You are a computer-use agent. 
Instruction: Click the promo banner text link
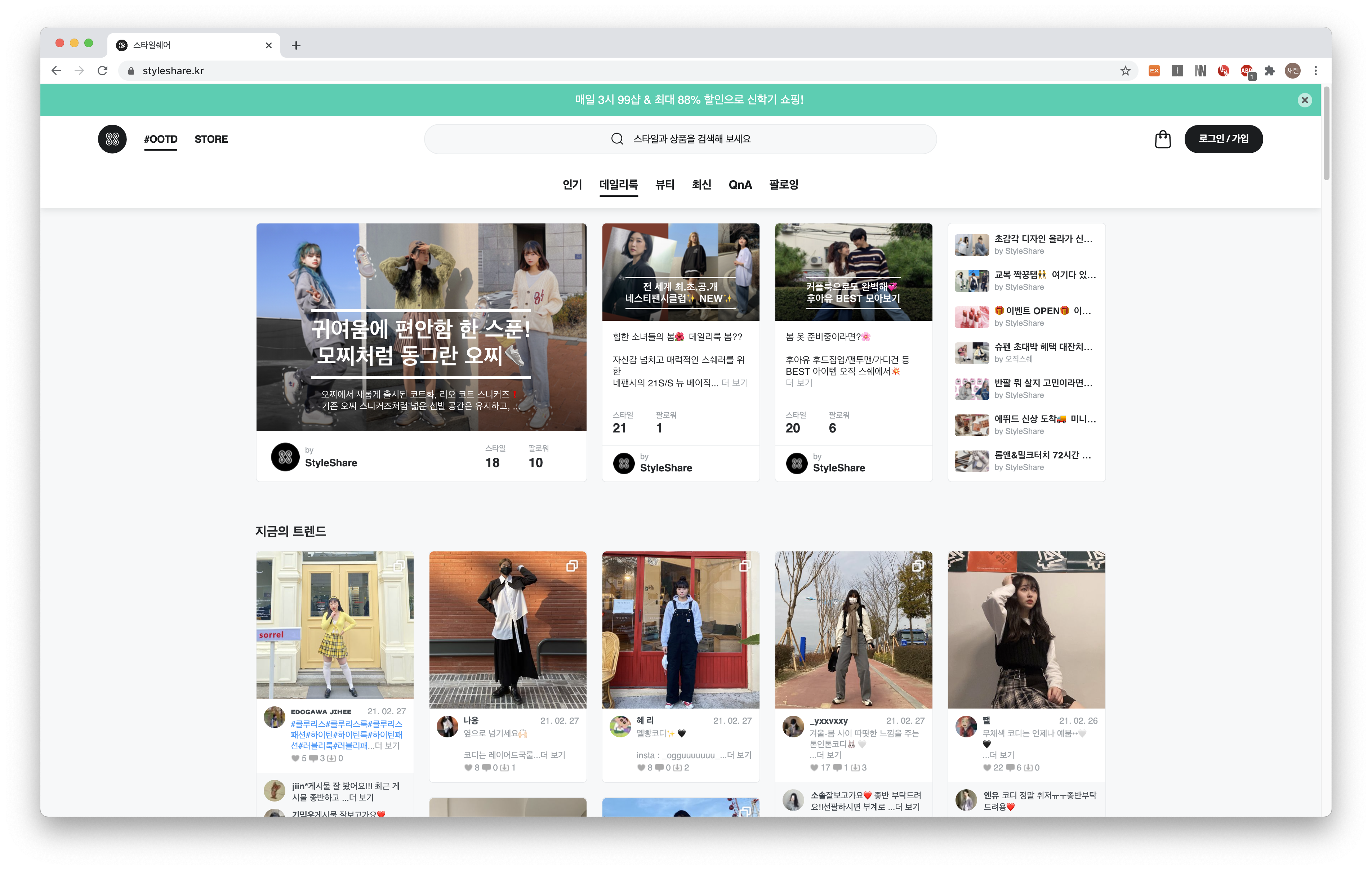pyautogui.click(x=689, y=100)
